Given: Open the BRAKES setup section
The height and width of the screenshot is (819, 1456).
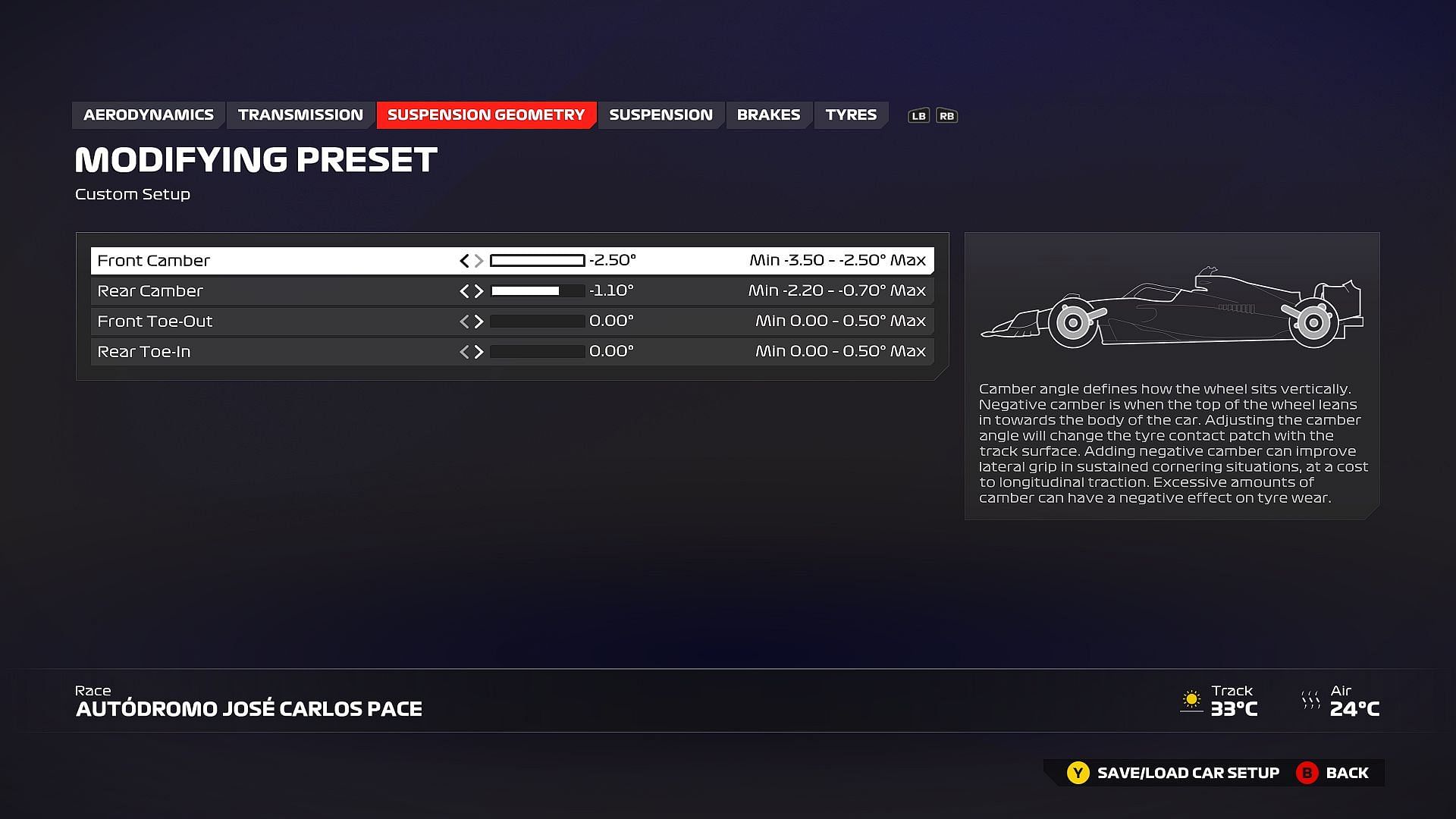Looking at the screenshot, I should (768, 114).
